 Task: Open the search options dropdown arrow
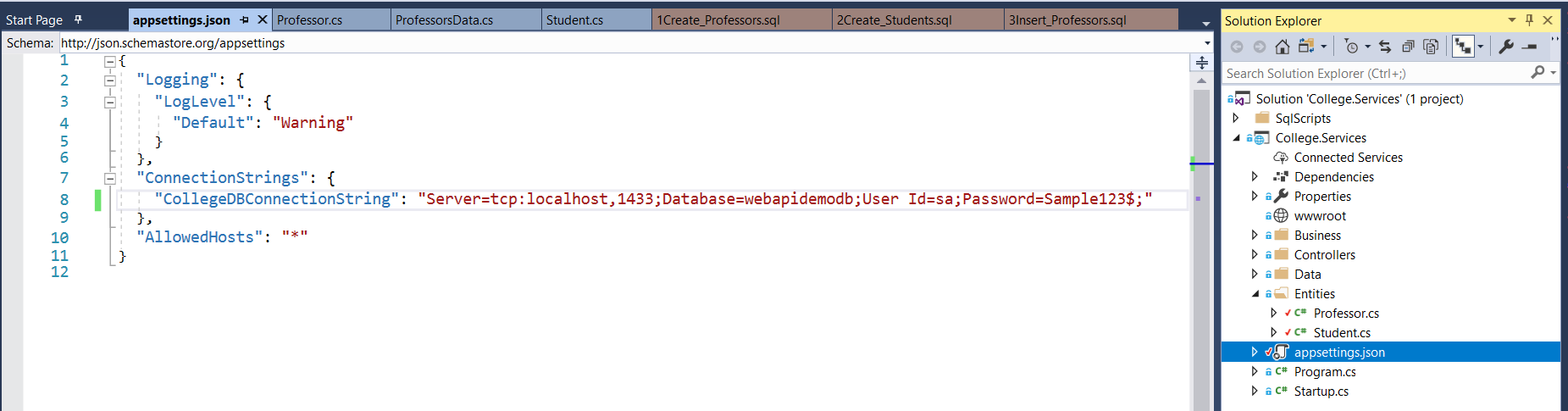tap(1553, 73)
